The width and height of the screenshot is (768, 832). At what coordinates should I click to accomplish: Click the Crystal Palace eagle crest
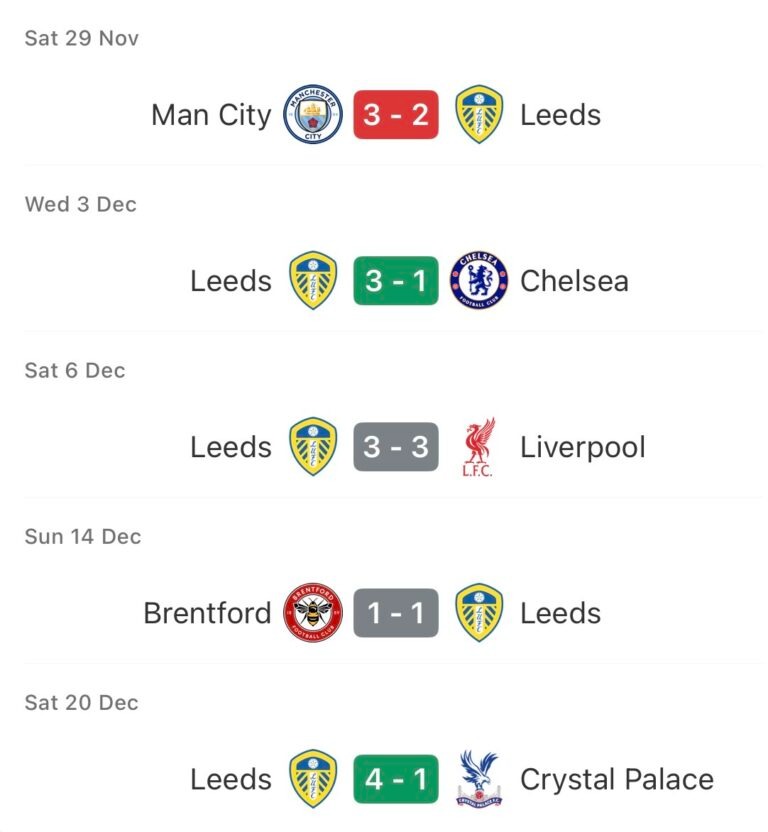click(x=479, y=779)
